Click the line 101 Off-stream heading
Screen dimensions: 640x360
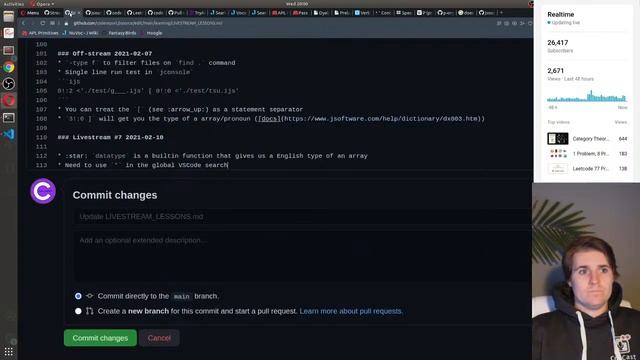point(104,53)
